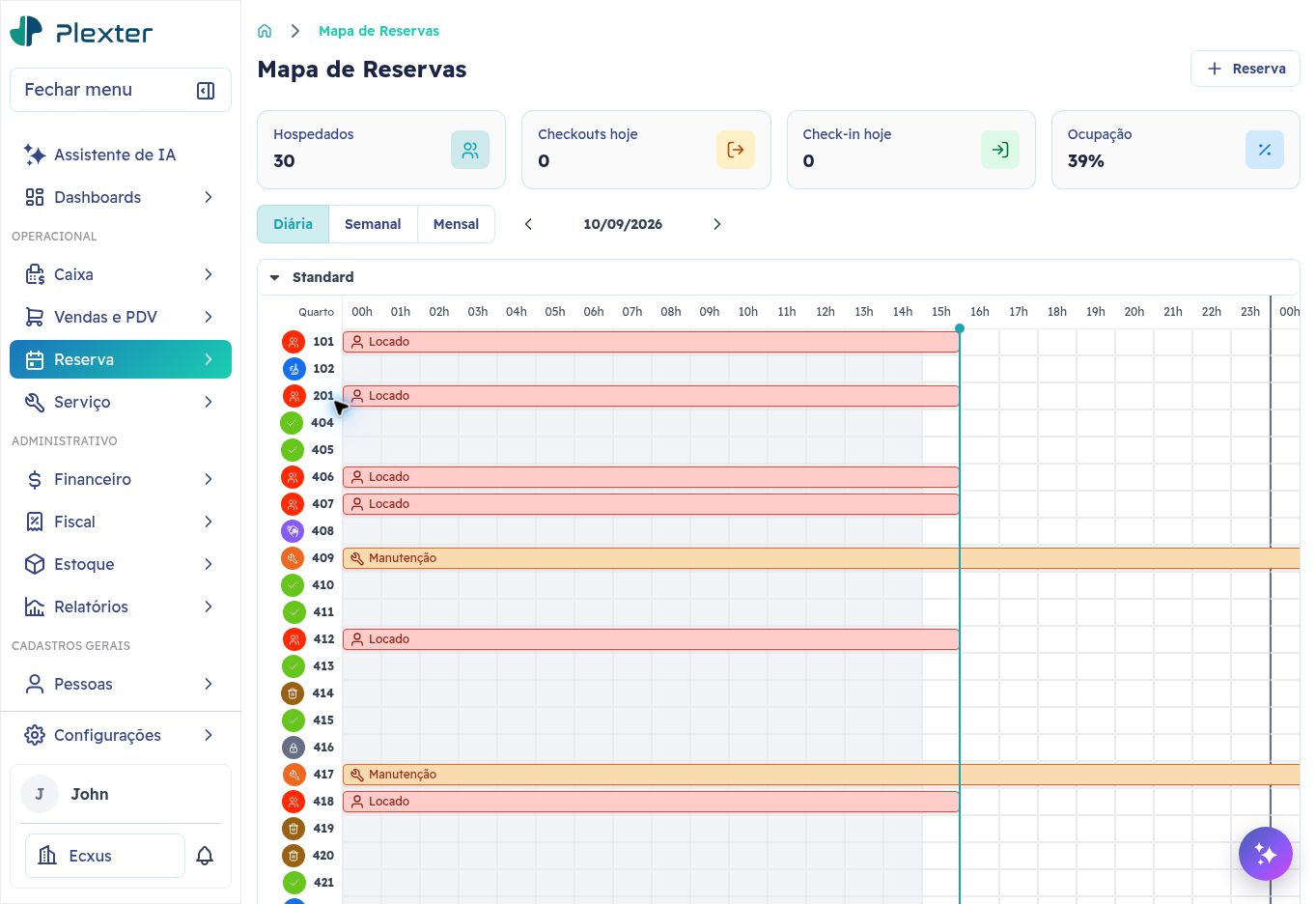Open the Fiscal menu
Viewport: 1316px width, 904px height.
[x=121, y=522]
